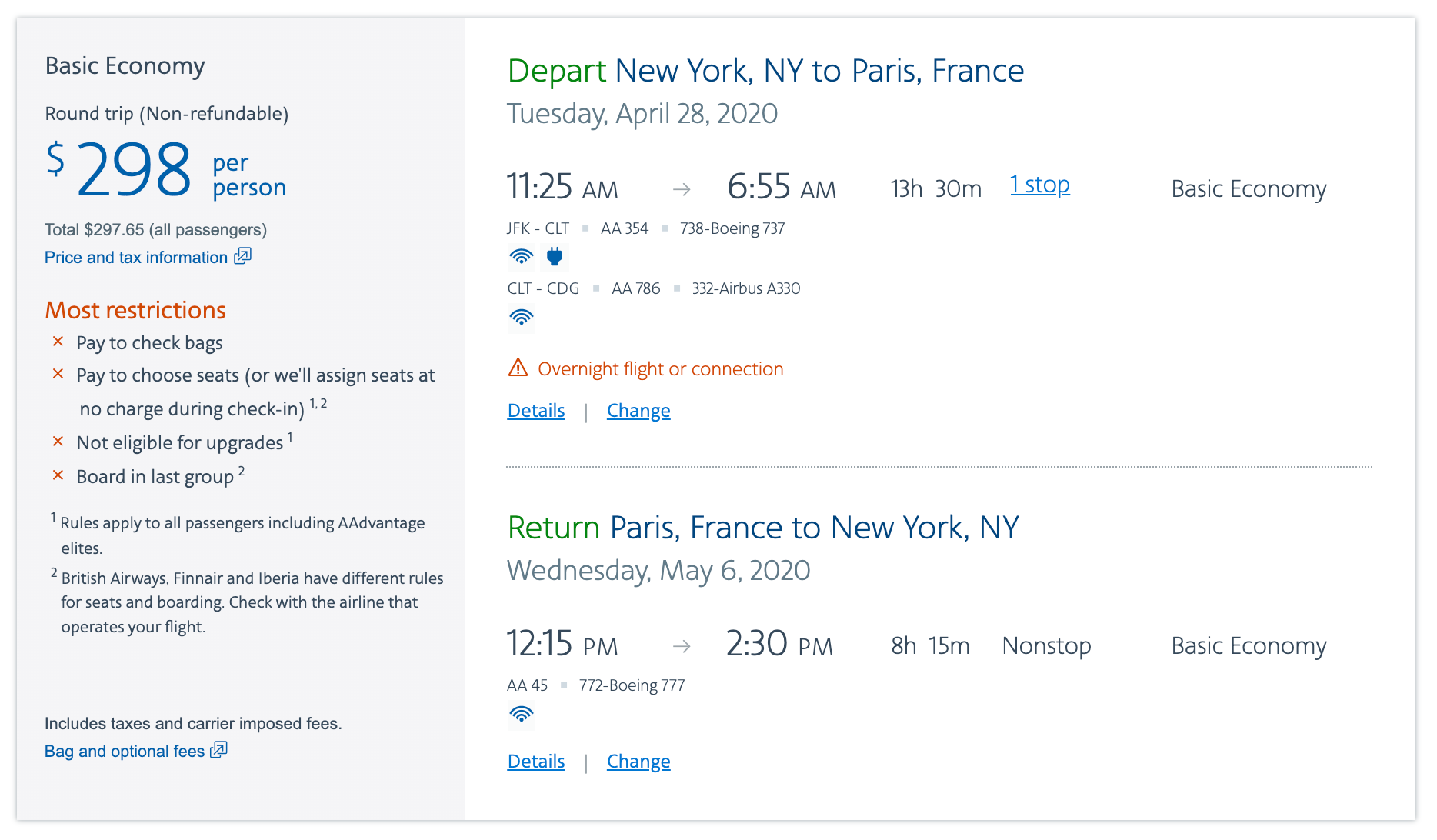Click red X beside Pay to choose seats
Image resolution: width=1437 pixels, height=840 pixels.
(x=58, y=374)
